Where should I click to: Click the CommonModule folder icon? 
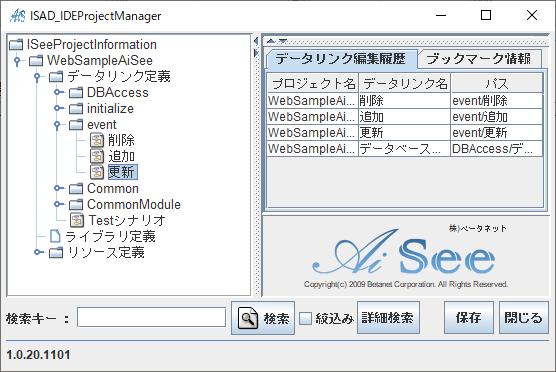coord(76,205)
